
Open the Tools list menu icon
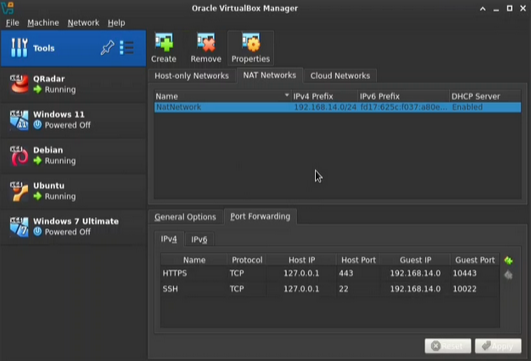pos(127,48)
